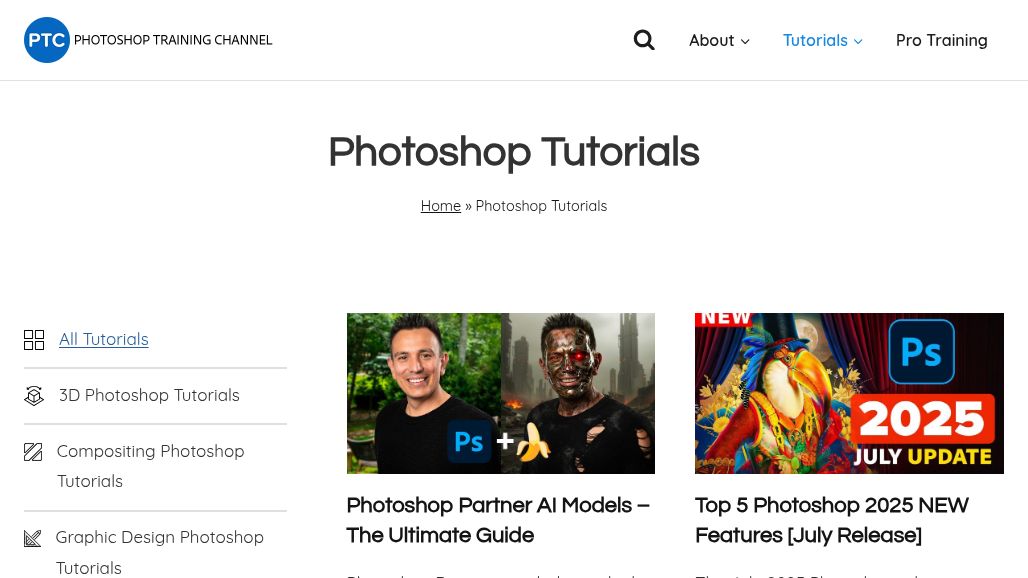Viewport: 1028px width, 578px height.
Task: Open the search magnifier icon
Action: tap(644, 40)
